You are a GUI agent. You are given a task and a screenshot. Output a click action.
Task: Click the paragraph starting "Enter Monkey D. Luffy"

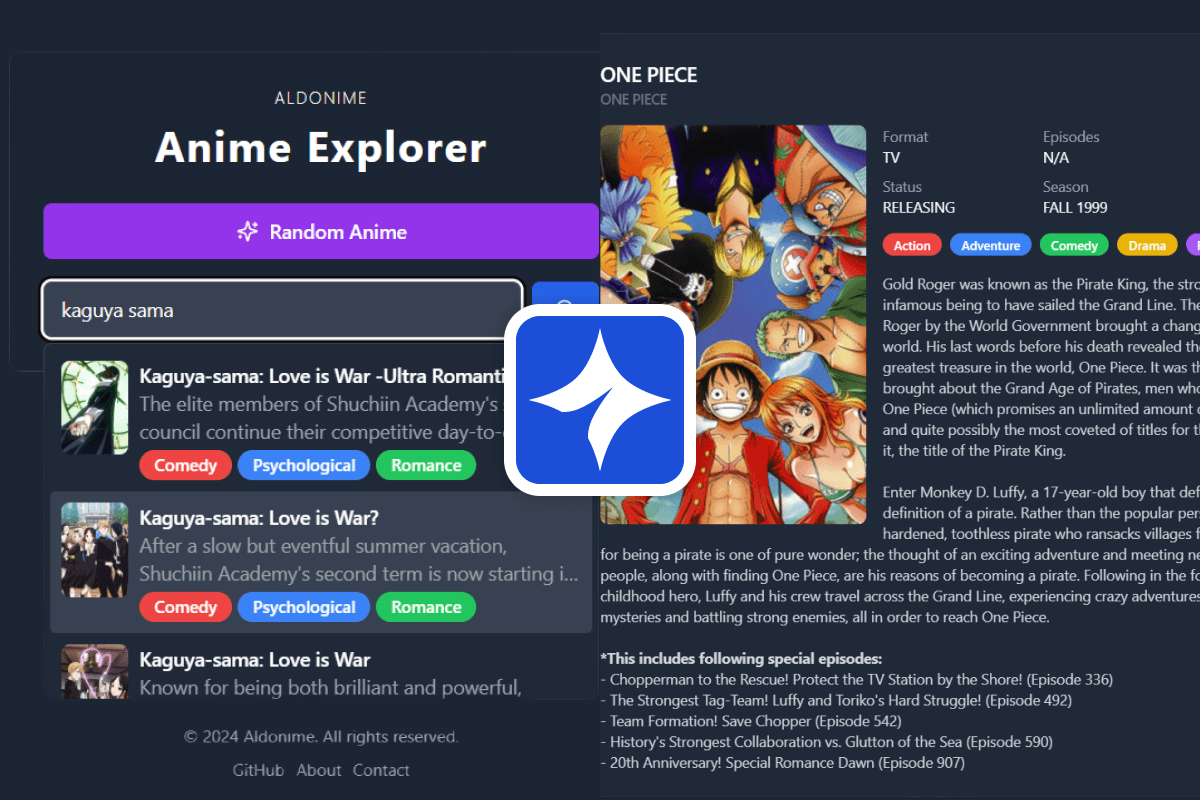pyautogui.click(x=900, y=555)
